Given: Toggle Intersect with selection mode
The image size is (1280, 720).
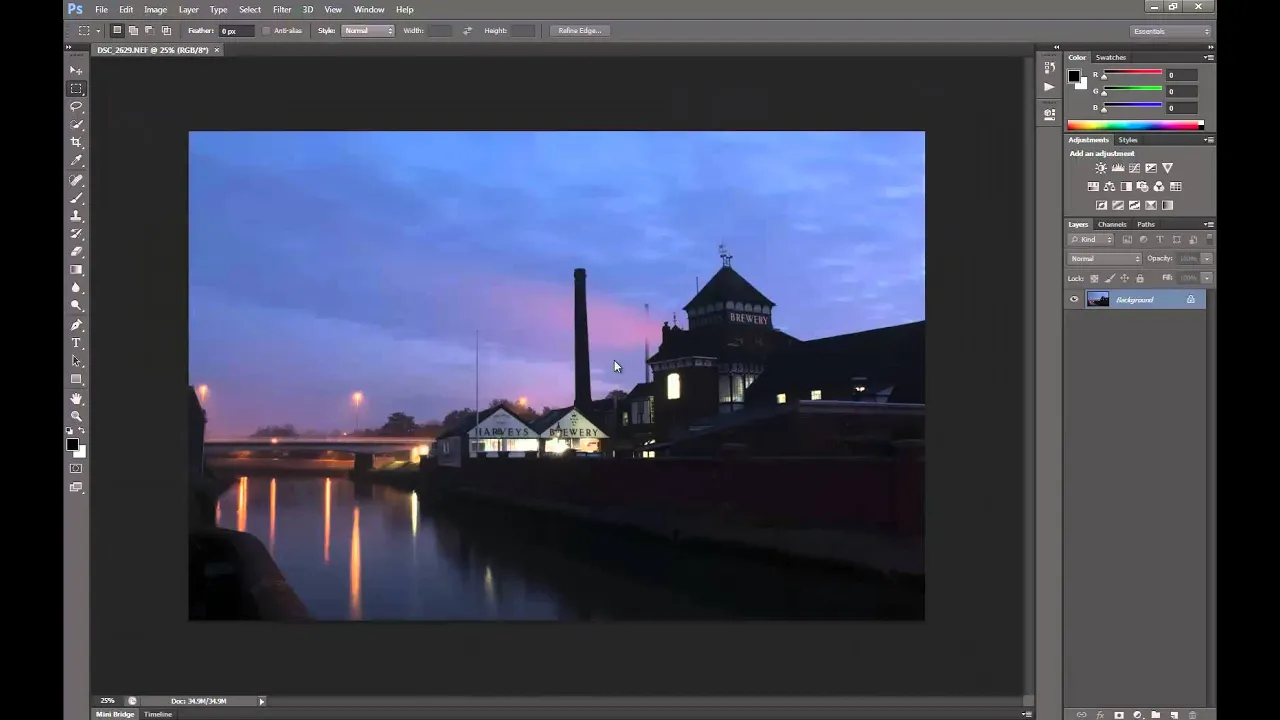Looking at the screenshot, I should [166, 31].
